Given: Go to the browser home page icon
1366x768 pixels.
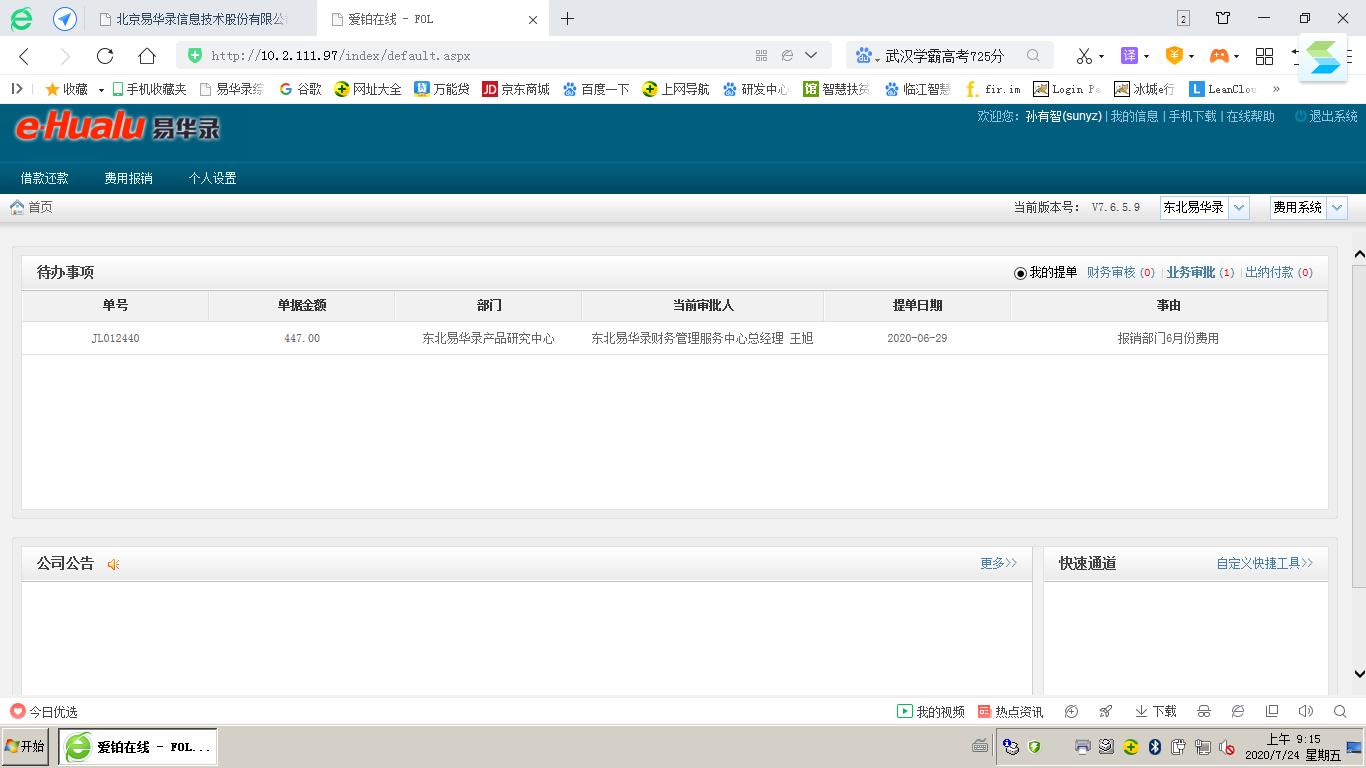Looking at the screenshot, I should pyautogui.click(x=147, y=56).
